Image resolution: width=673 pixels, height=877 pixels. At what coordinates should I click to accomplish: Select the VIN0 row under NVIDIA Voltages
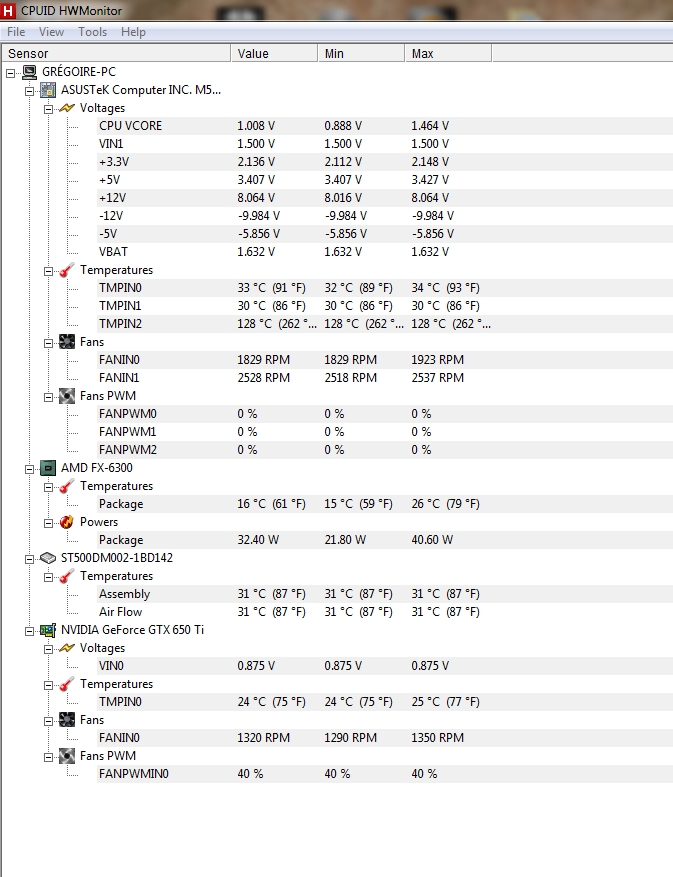click(385, 666)
